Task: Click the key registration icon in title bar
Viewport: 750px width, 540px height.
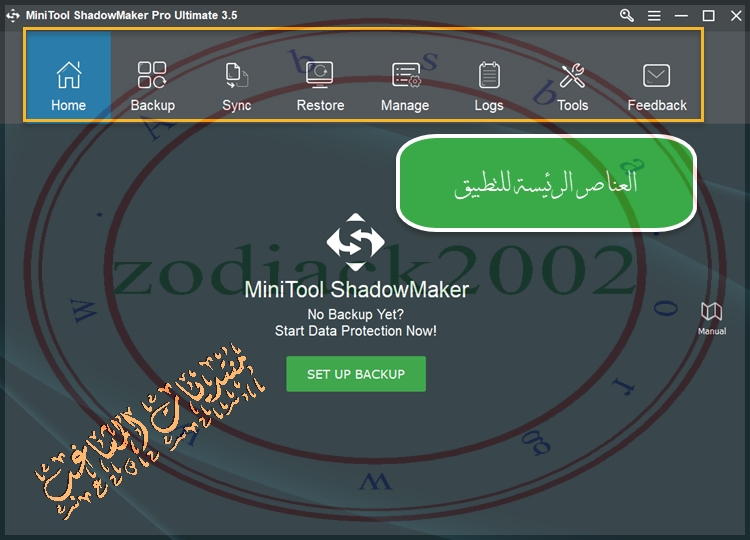Action: coord(627,15)
